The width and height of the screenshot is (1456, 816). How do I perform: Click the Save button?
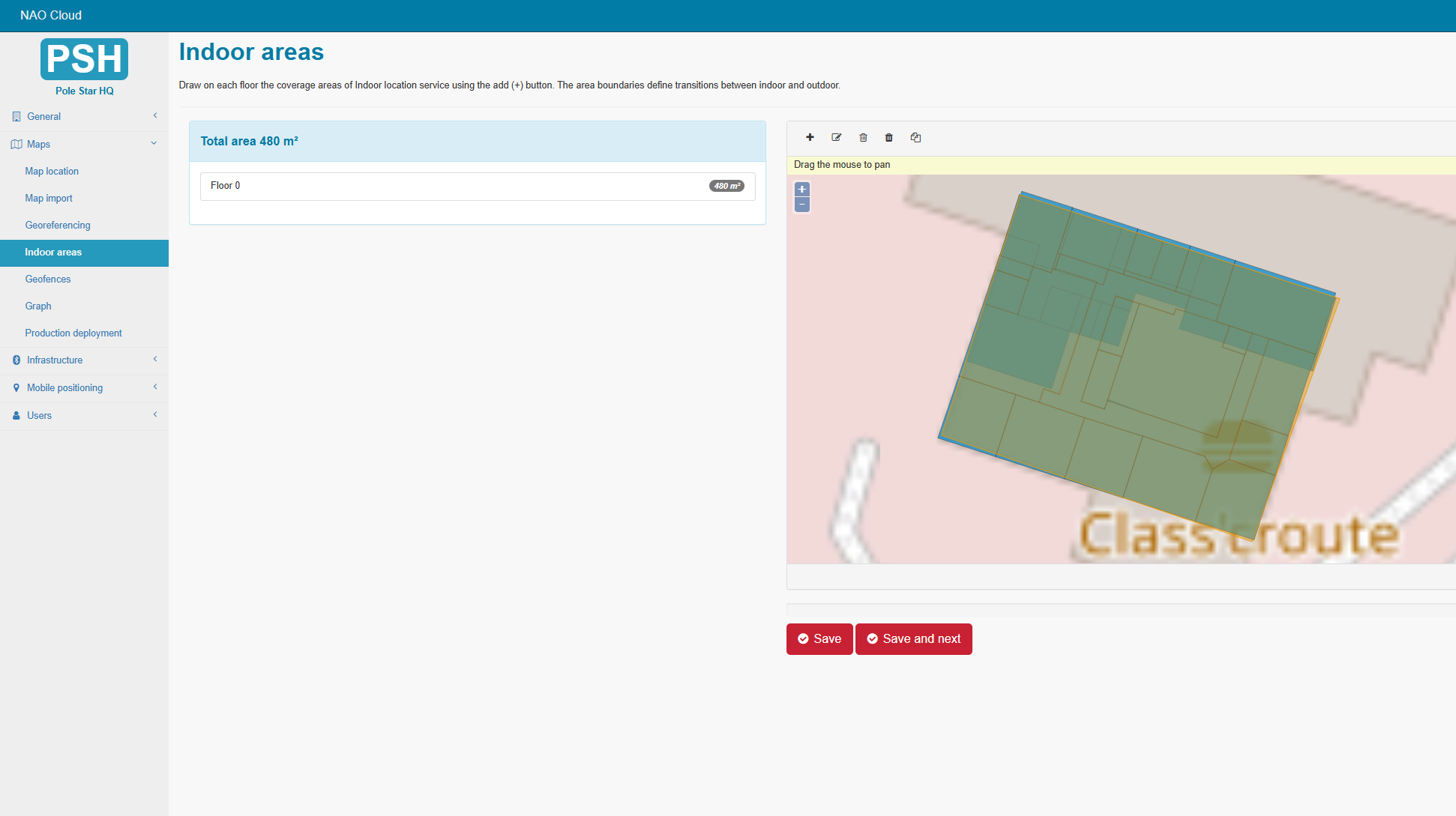[819, 639]
